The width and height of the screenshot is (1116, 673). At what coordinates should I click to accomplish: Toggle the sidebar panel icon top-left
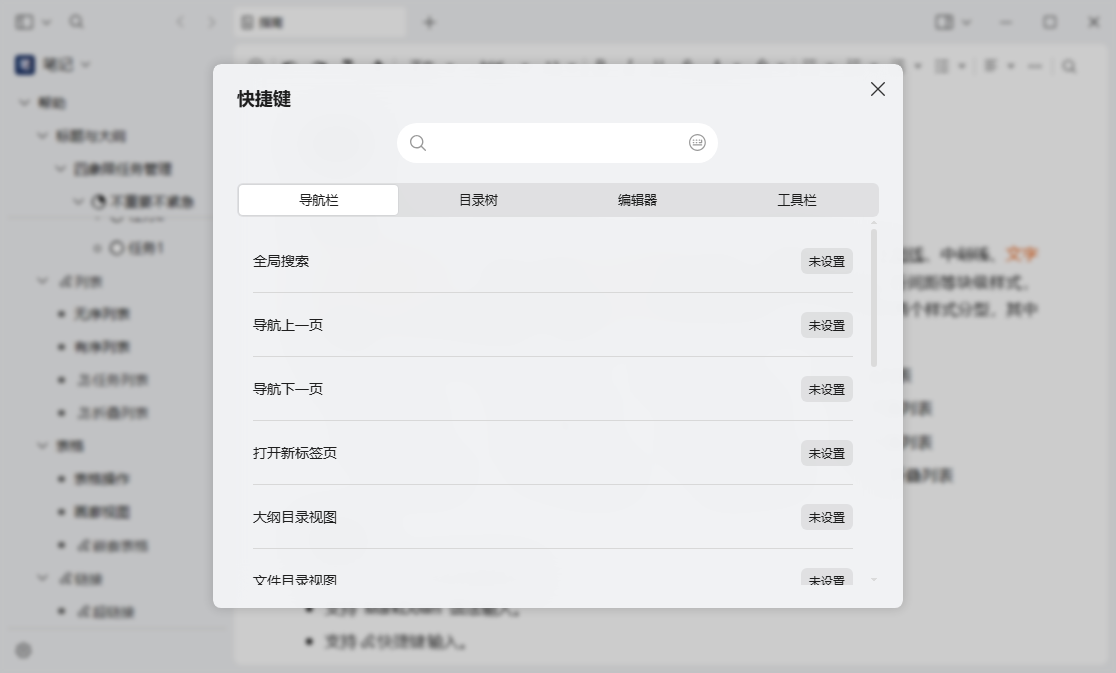click(22, 21)
